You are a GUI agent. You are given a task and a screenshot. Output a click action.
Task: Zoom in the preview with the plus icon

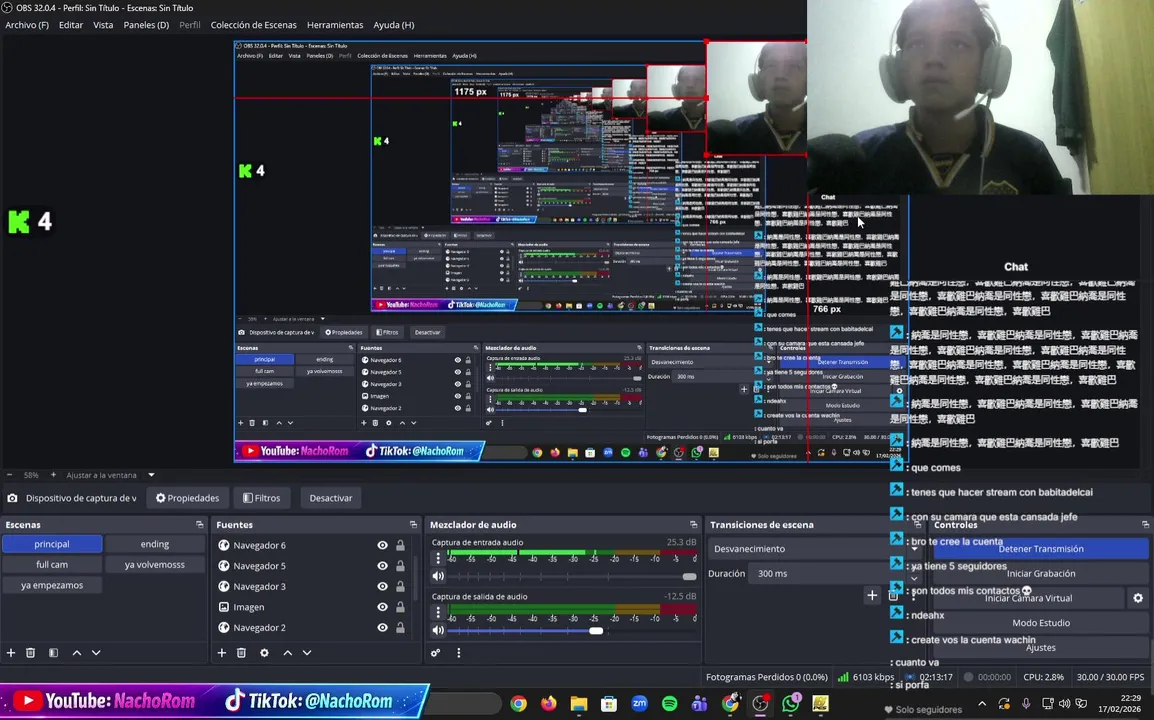coord(53,476)
